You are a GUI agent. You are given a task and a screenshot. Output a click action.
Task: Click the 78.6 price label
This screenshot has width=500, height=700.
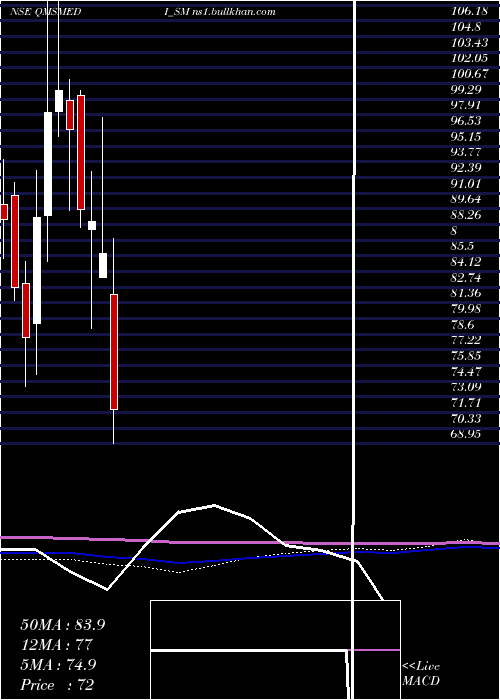click(462, 324)
